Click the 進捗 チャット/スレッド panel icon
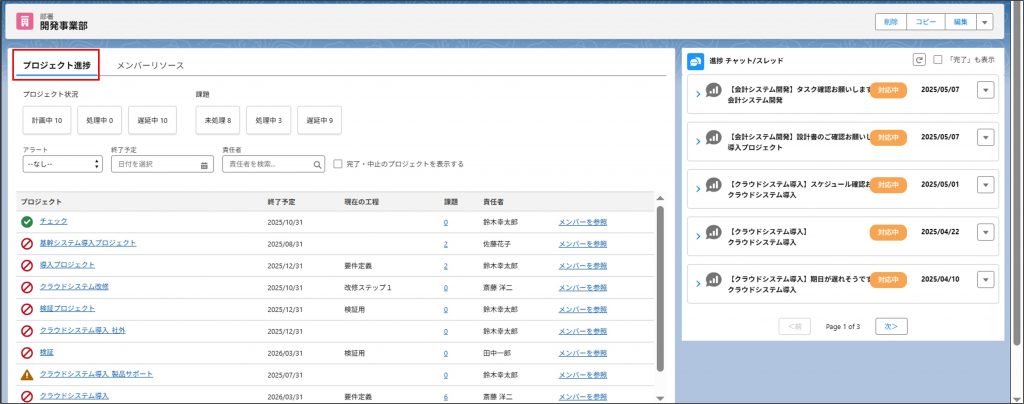This screenshot has width=1024, height=404. [x=695, y=60]
